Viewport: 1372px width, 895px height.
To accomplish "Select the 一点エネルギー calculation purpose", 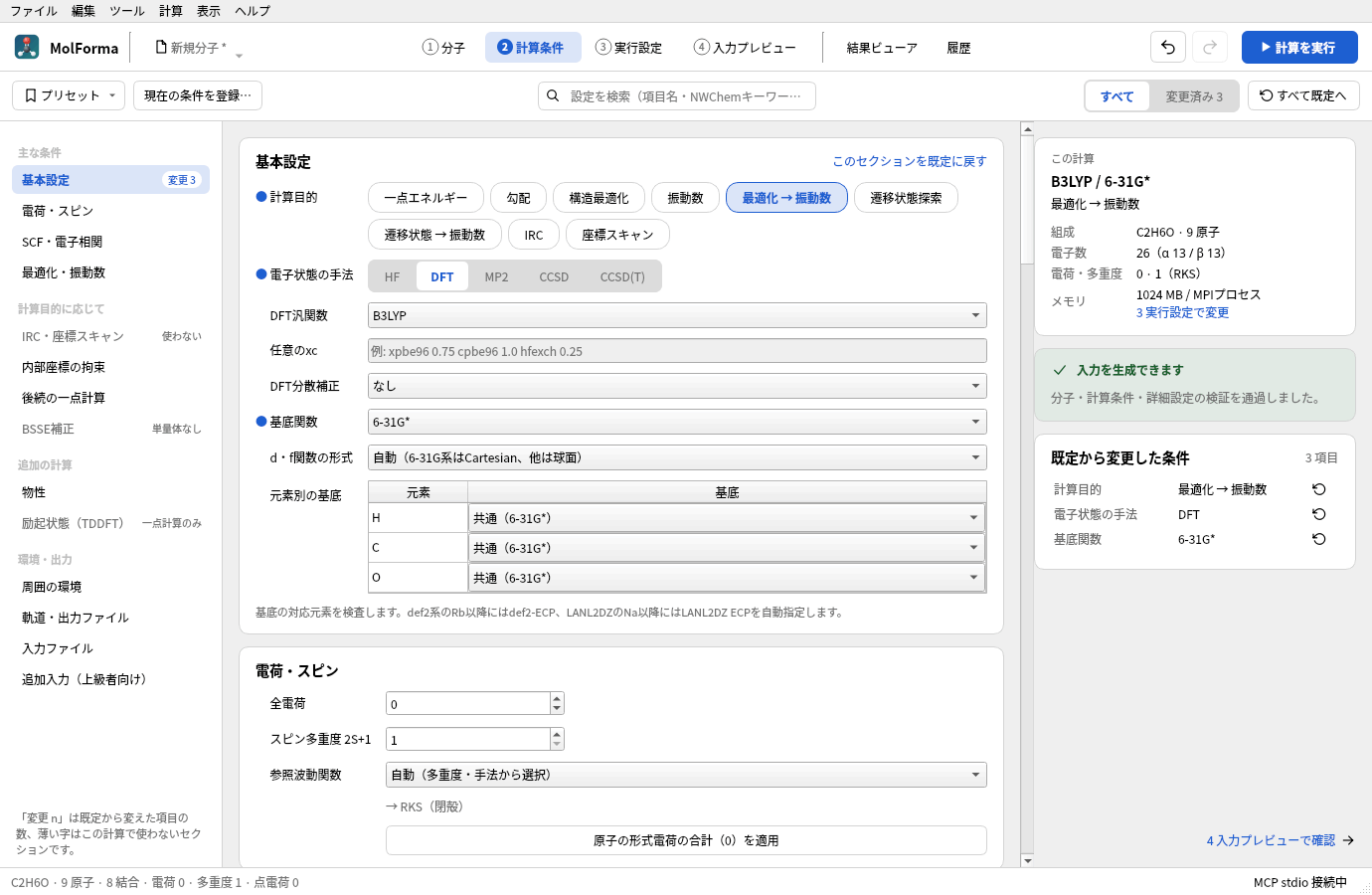I will click(x=426, y=198).
